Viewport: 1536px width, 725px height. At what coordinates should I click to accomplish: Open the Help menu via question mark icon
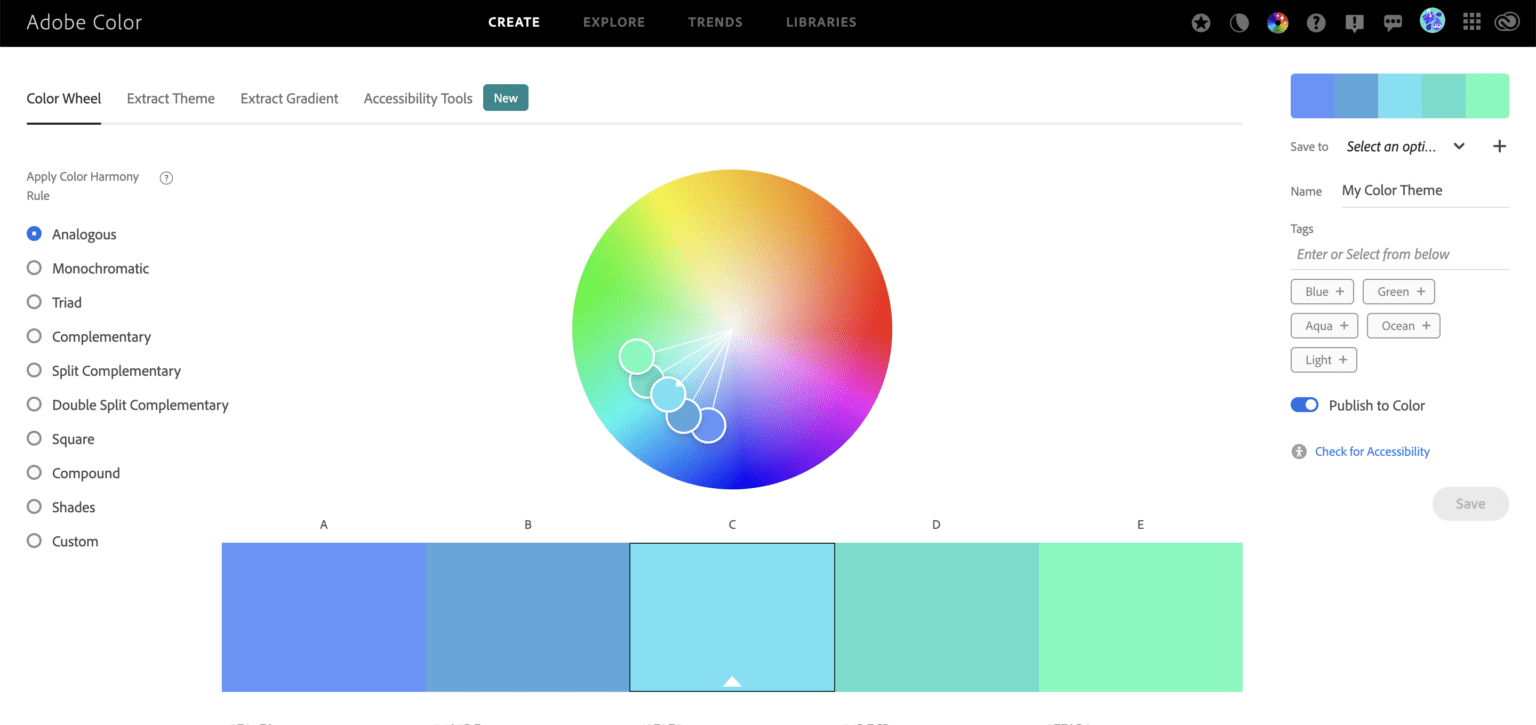(1316, 21)
